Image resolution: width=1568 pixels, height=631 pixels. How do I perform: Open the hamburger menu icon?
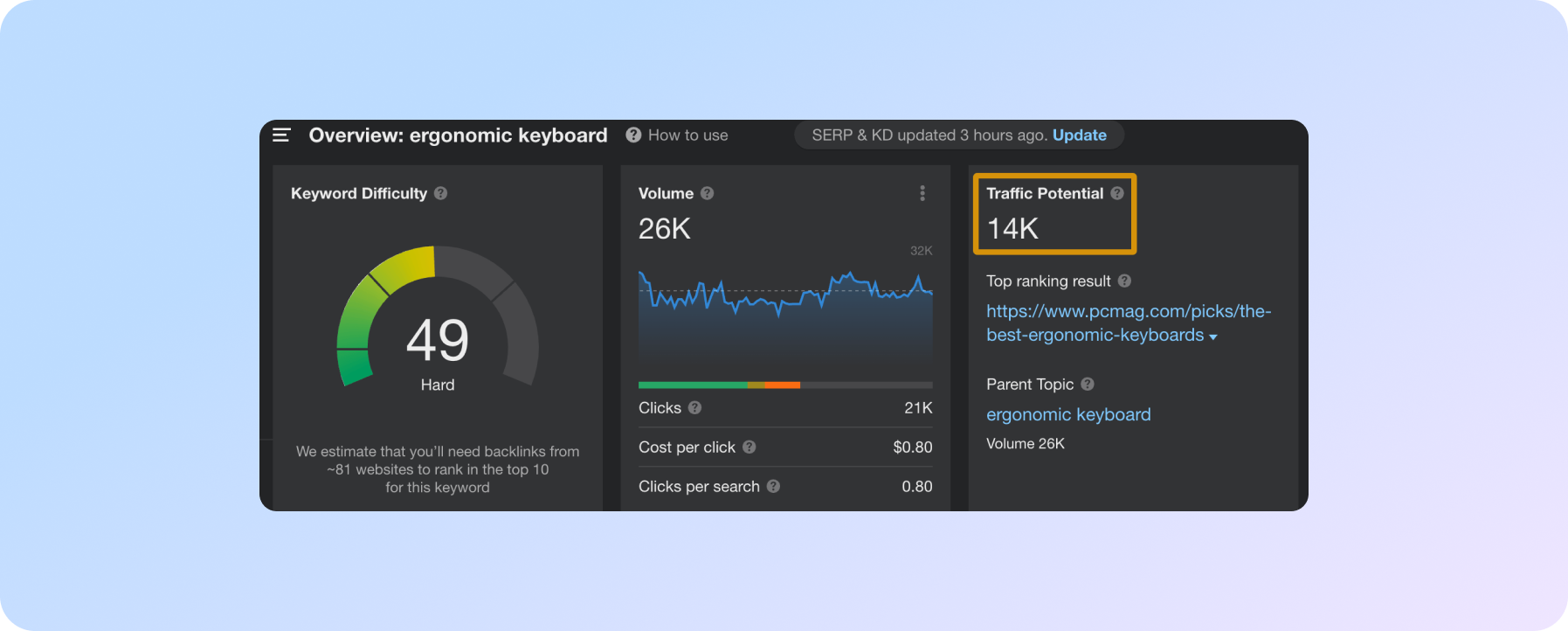pos(281,135)
